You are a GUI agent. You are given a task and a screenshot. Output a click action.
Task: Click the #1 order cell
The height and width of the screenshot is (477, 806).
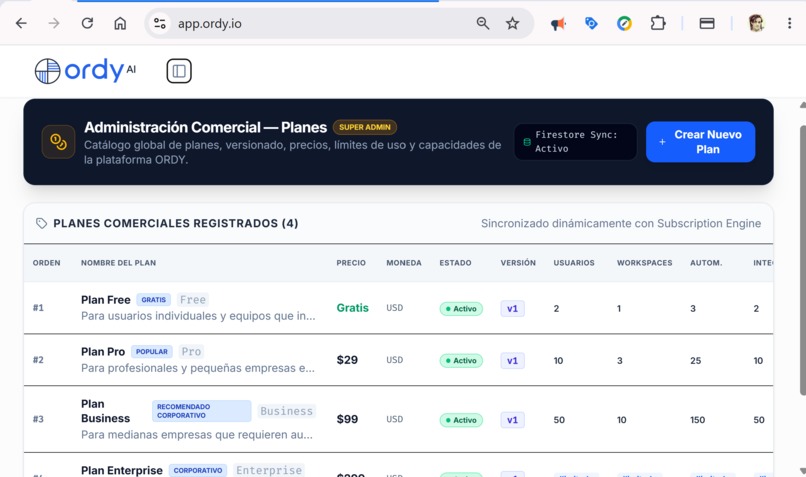point(38,308)
